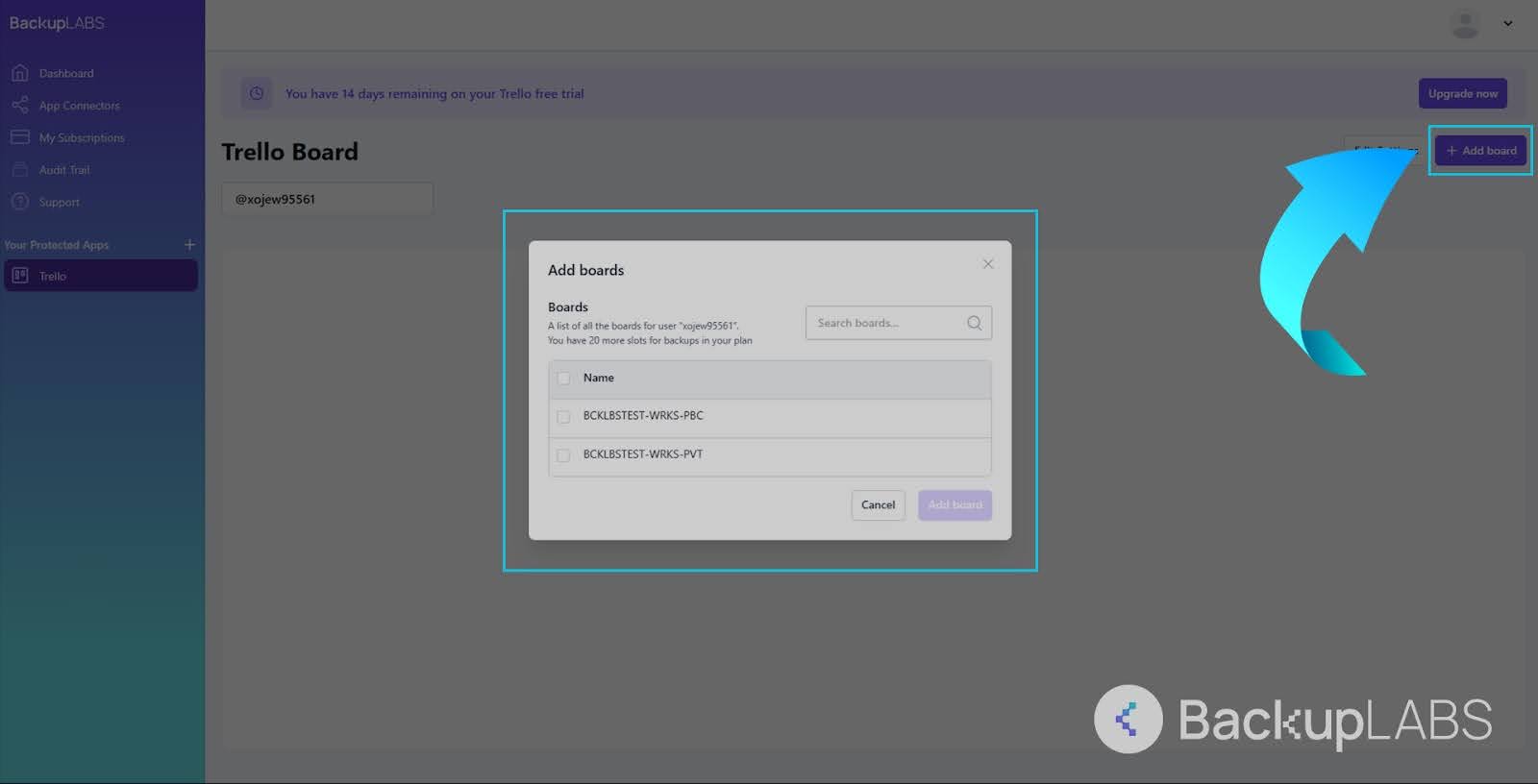1538x784 pixels.
Task: Click the Trello Board page heading
Action: pyautogui.click(x=290, y=152)
